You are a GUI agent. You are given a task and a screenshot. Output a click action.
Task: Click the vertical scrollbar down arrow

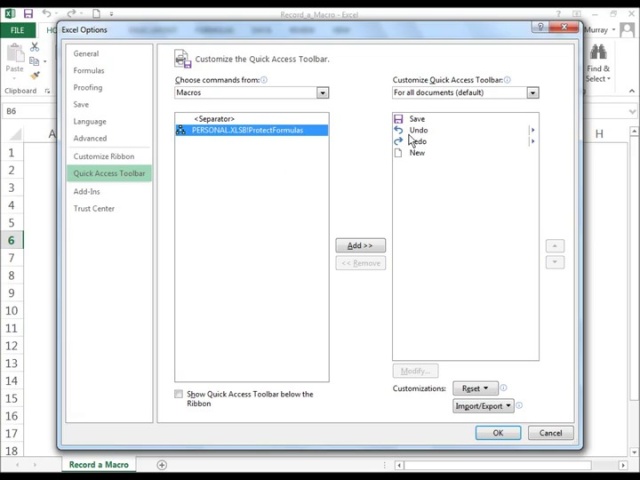tap(634, 452)
